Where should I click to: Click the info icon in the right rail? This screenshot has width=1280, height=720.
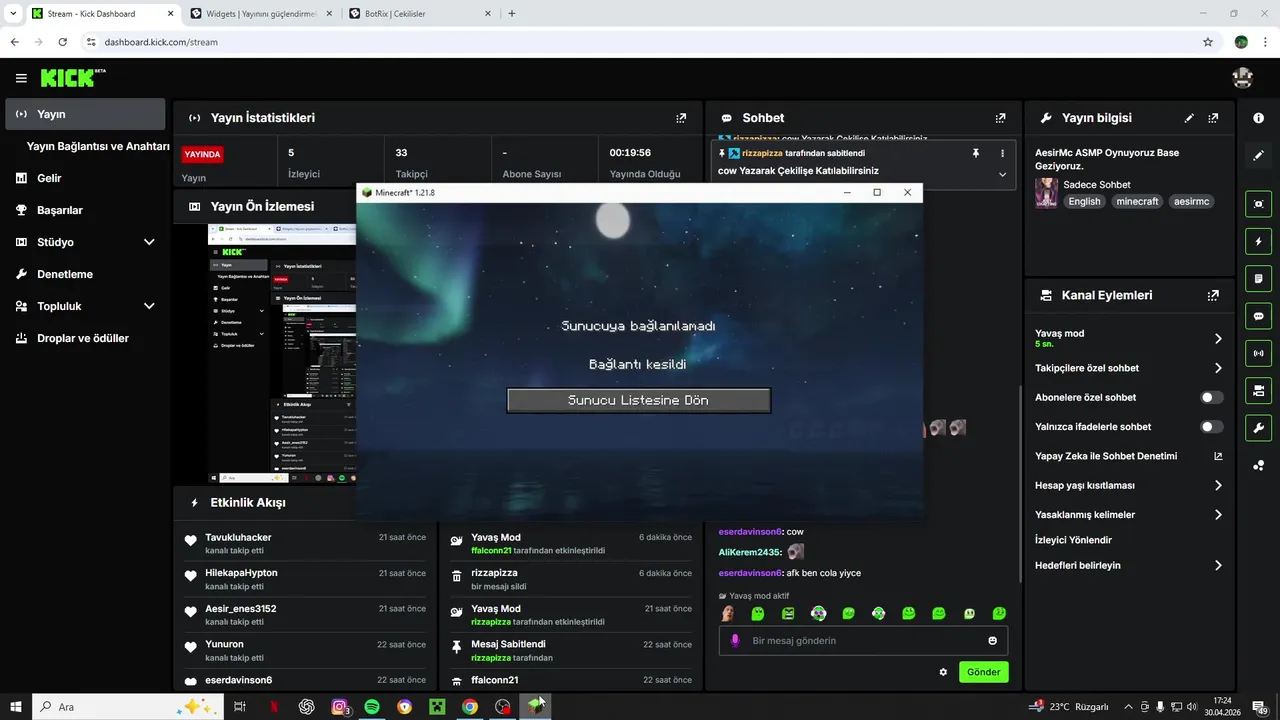coord(1258,118)
